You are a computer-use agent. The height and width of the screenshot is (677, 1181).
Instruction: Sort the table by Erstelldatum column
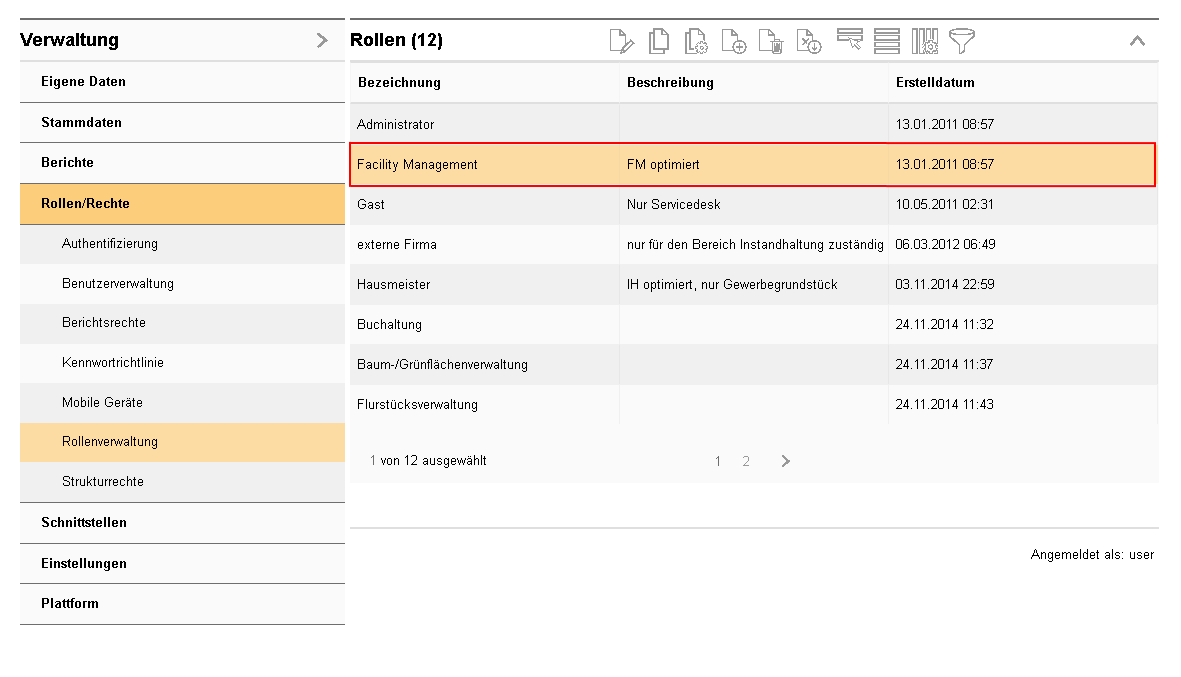coord(934,83)
